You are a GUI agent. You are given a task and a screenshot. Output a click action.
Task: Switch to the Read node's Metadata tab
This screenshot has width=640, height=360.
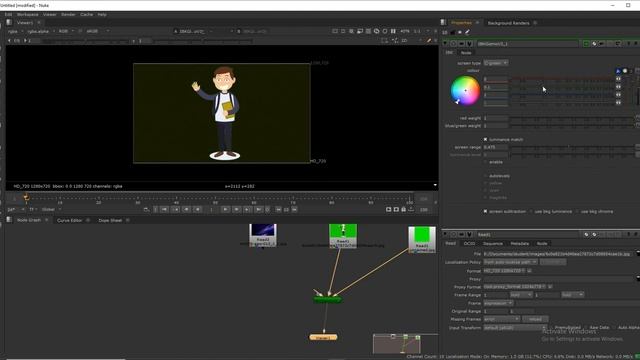coord(520,243)
